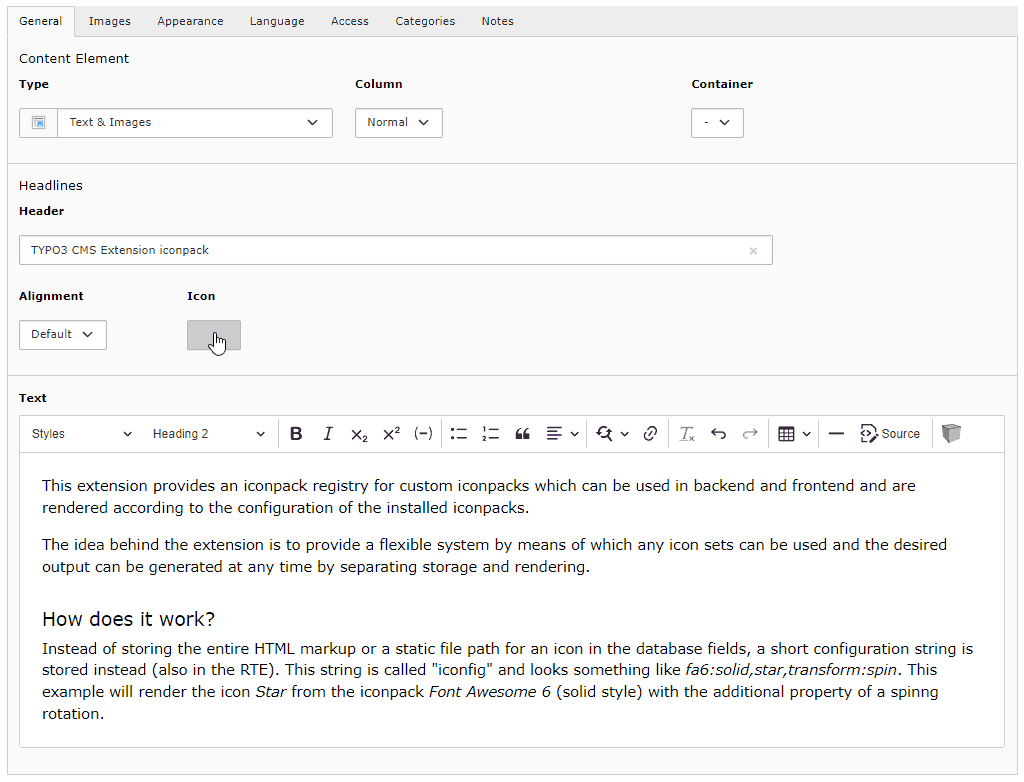Expand the Heading 2 format dropdown
Viewport: 1024px width, 782px height.
[208, 434]
